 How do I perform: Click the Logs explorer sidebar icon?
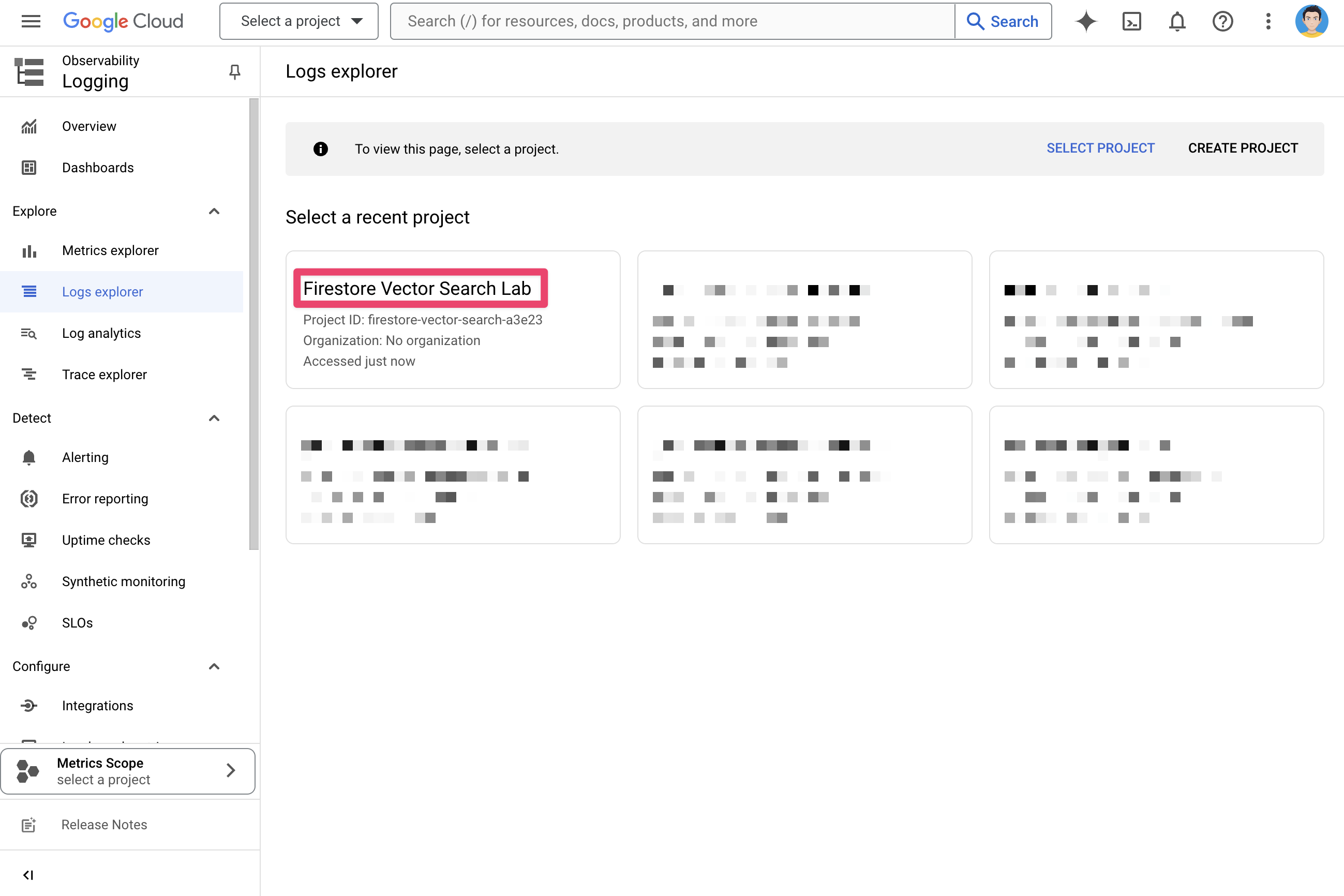tap(28, 292)
